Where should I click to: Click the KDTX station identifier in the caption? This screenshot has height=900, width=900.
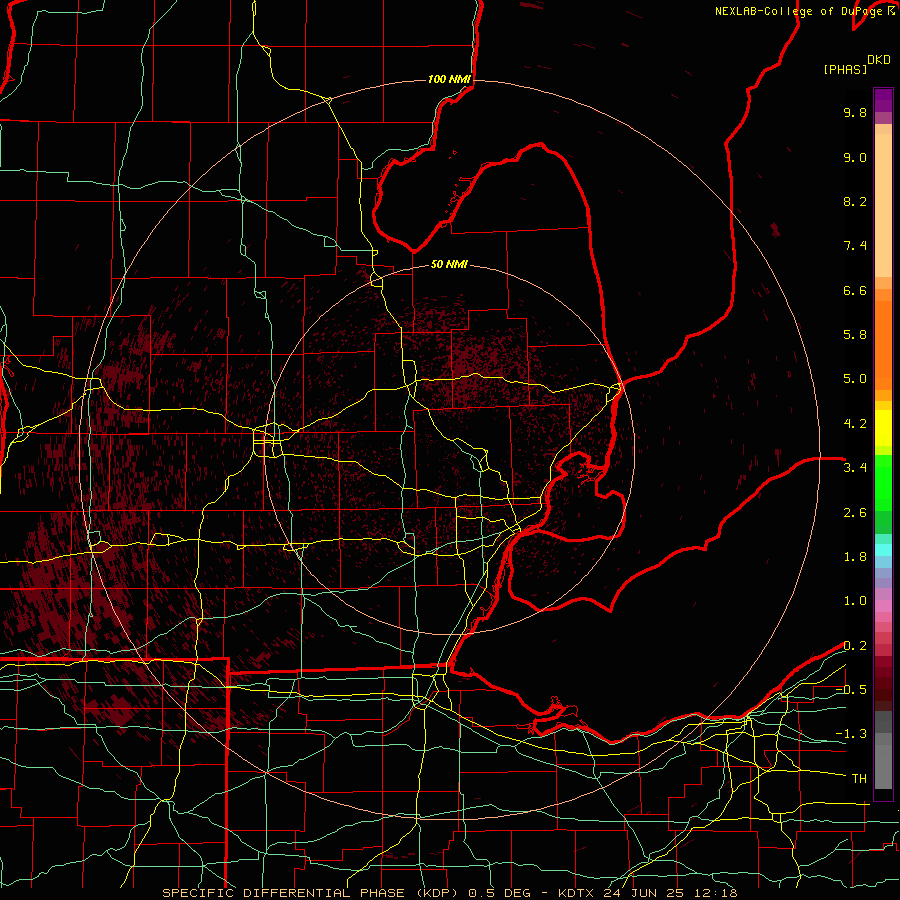pyautogui.click(x=578, y=893)
